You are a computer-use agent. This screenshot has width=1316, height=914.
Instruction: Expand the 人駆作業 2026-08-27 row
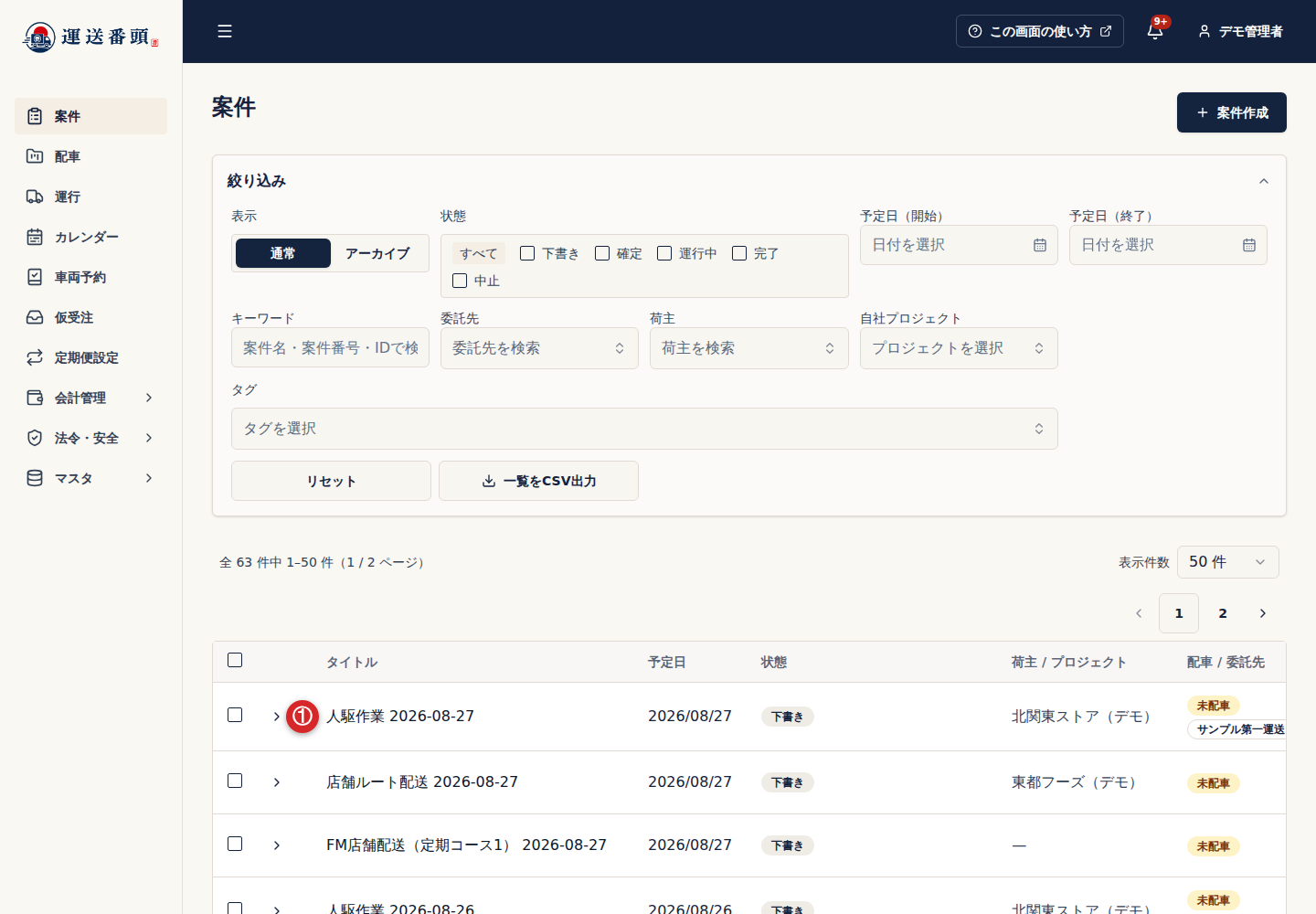[x=277, y=717]
